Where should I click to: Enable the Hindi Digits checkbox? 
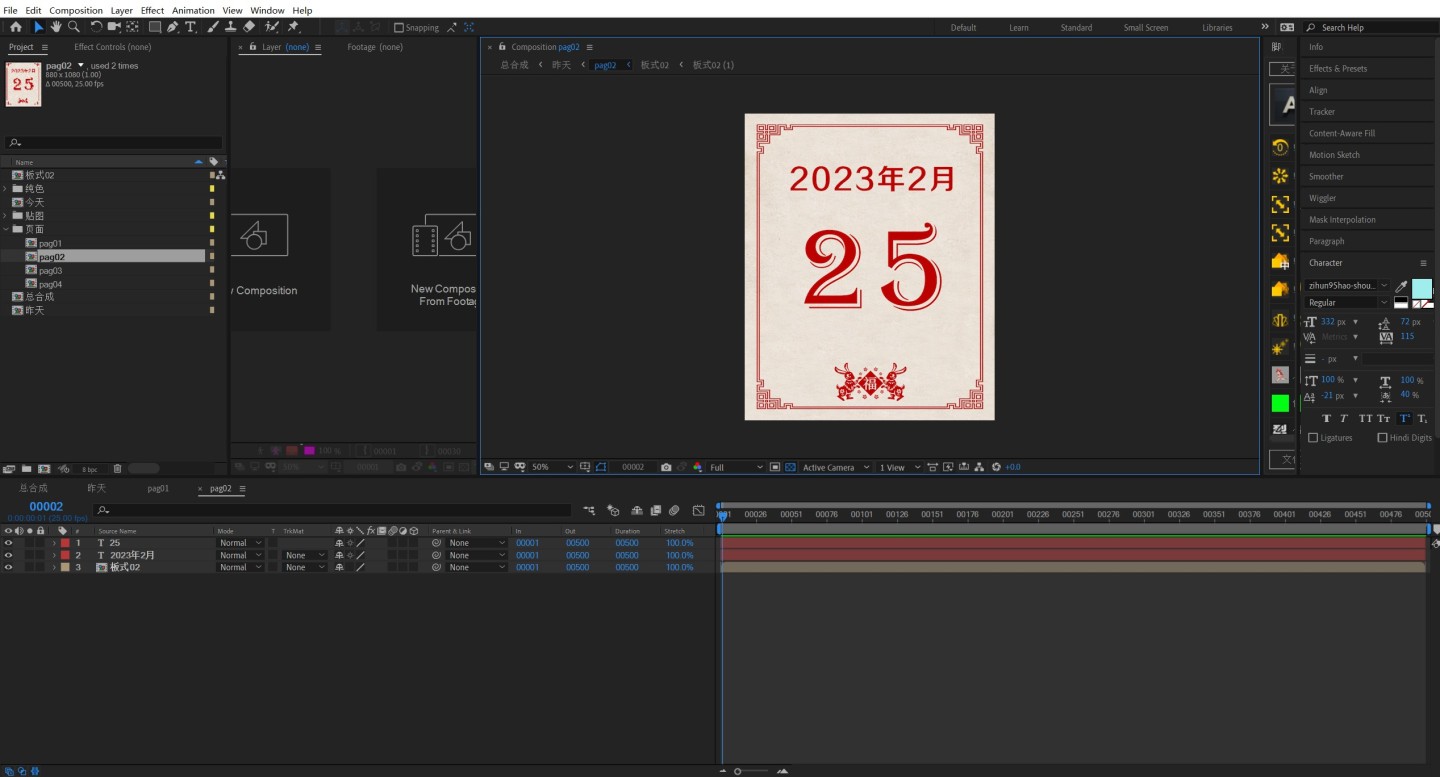[x=1382, y=437]
